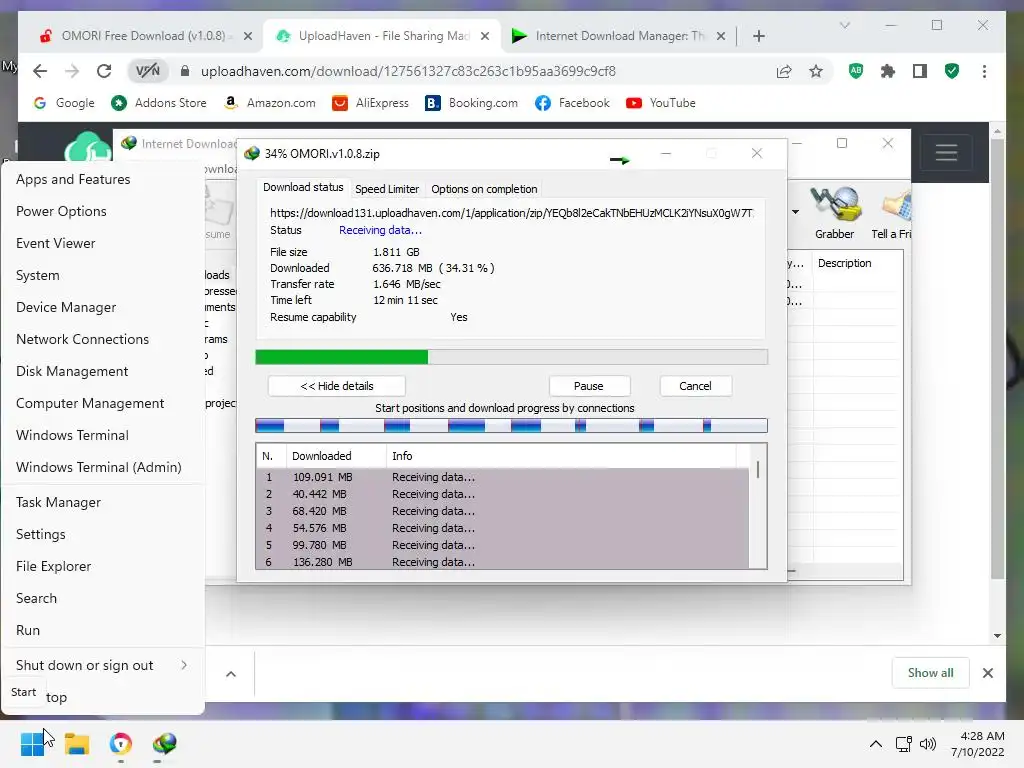Reload the UploadHaven page

104,71
